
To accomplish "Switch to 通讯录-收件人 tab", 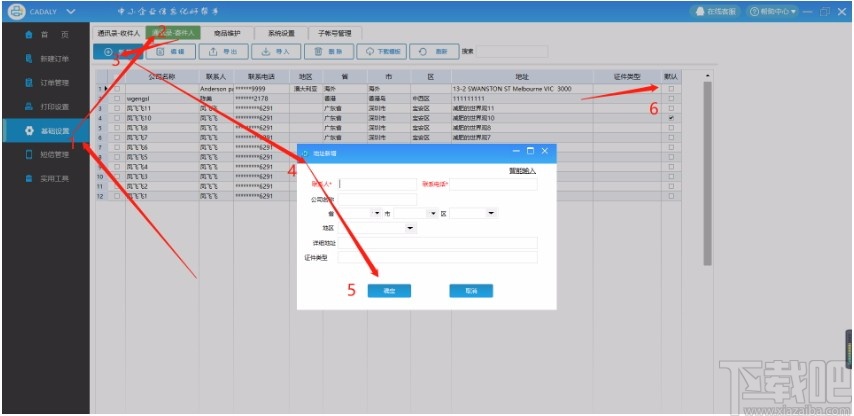I will tap(118, 33).
